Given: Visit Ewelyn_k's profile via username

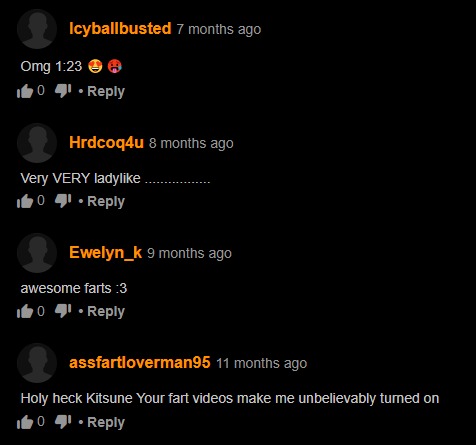Looking at the screenshot, I should 105,253.
